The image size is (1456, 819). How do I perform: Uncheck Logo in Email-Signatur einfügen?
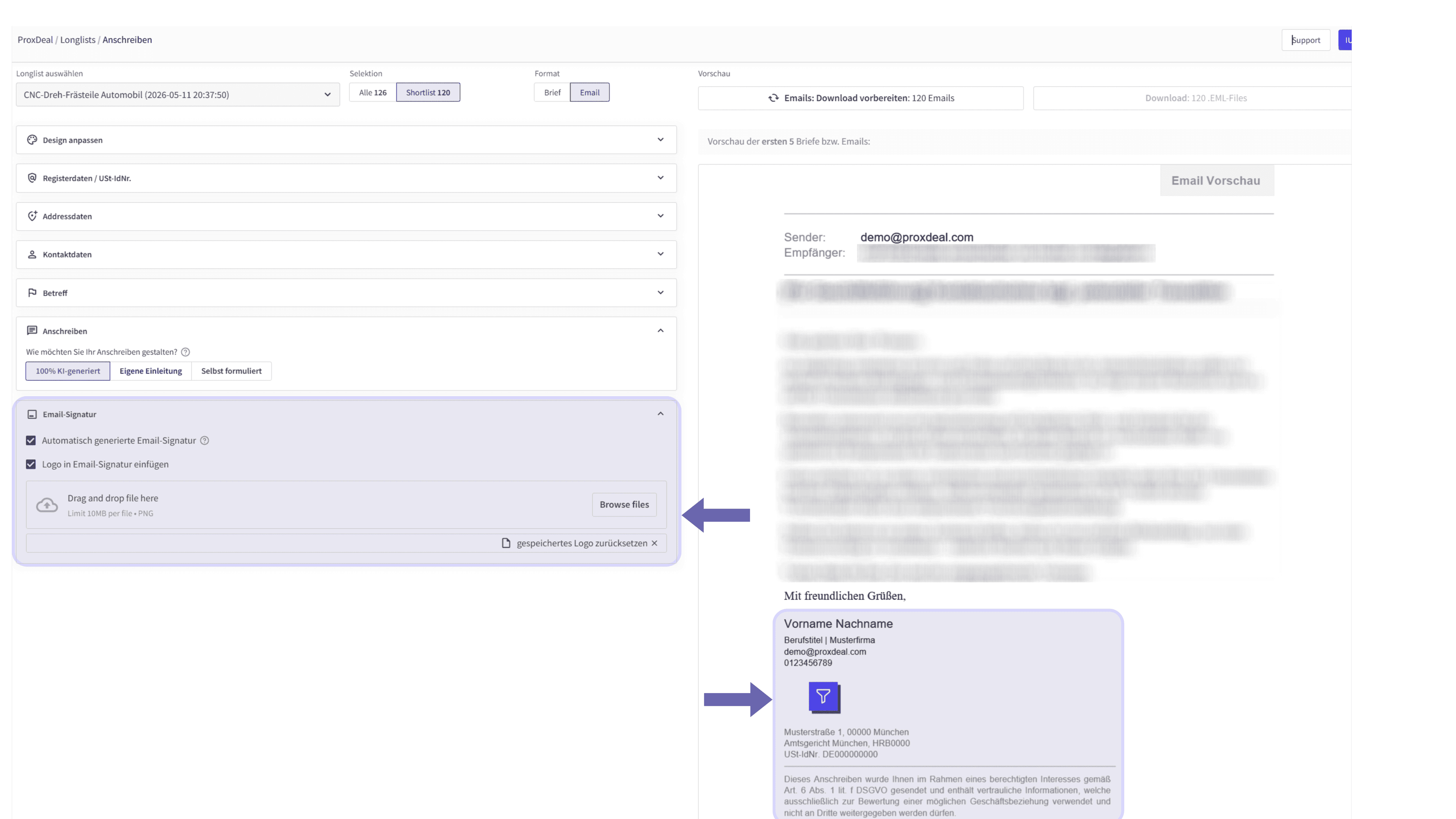[31, 464]
